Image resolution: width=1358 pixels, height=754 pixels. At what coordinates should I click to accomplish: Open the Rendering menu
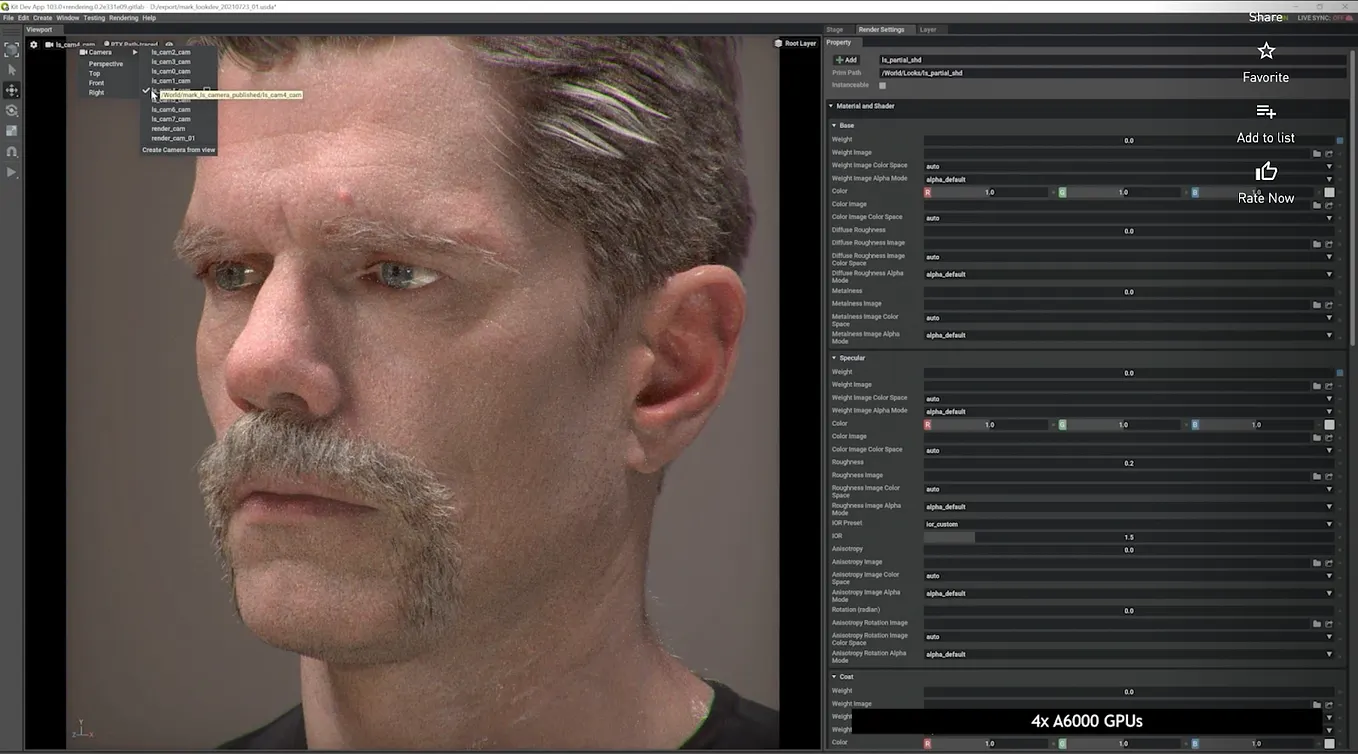click(x=123, y=18)
